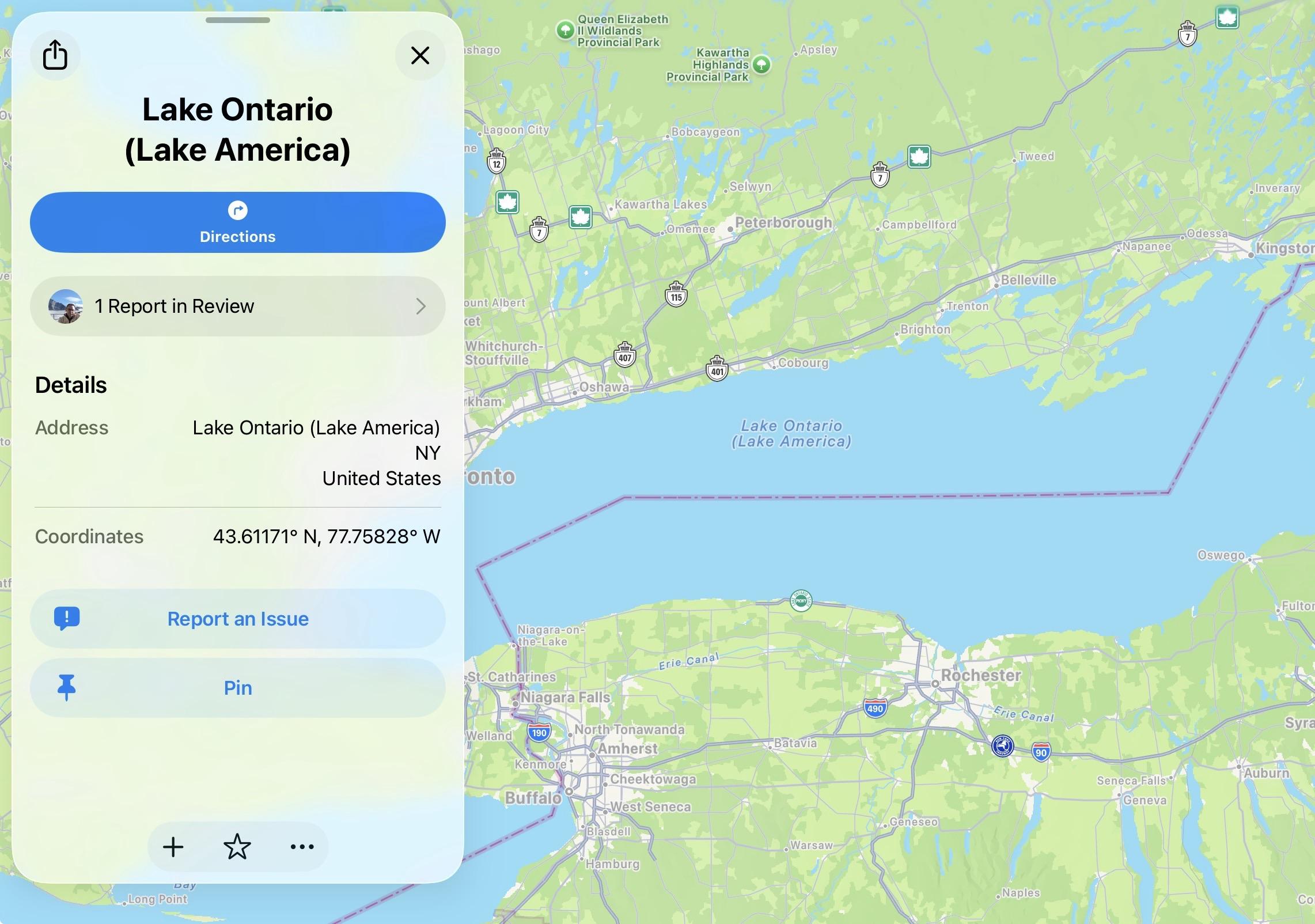Select the Kawartha Highlands Provincial Park marker

pyautogui.click(x=761, y=64)
